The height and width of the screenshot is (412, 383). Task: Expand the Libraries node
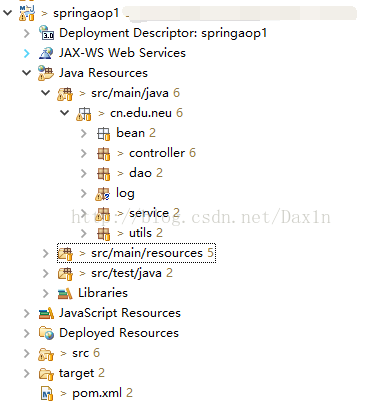(46, 293)
